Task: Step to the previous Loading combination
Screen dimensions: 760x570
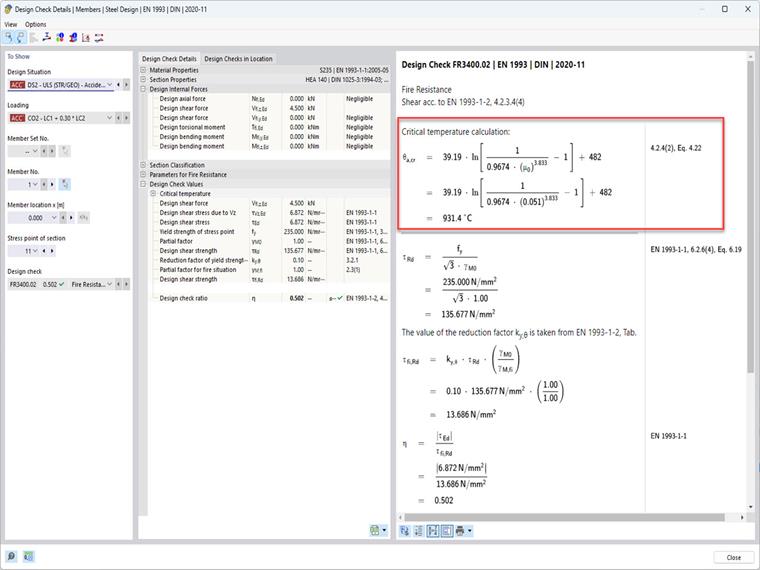Action: click(x=118, y=118)
